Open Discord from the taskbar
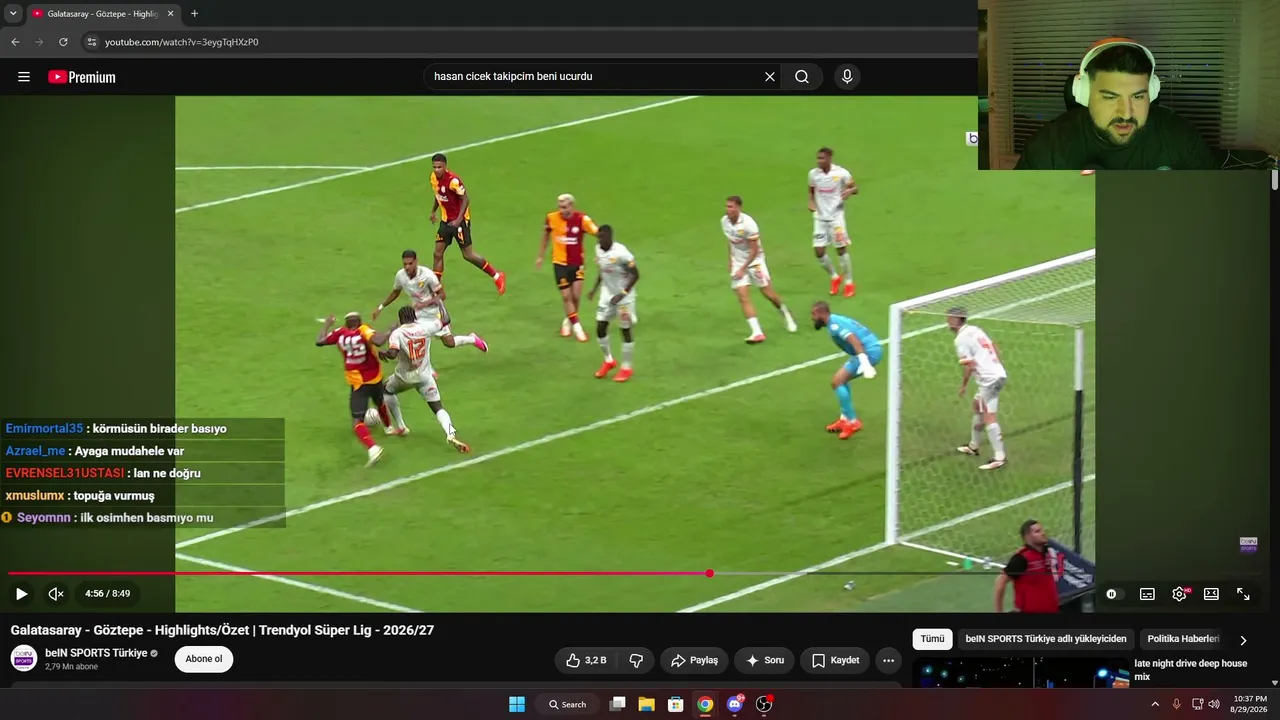Image resolution: width=1280 pixels, height=720 pixels. click(x=735, y=704)
